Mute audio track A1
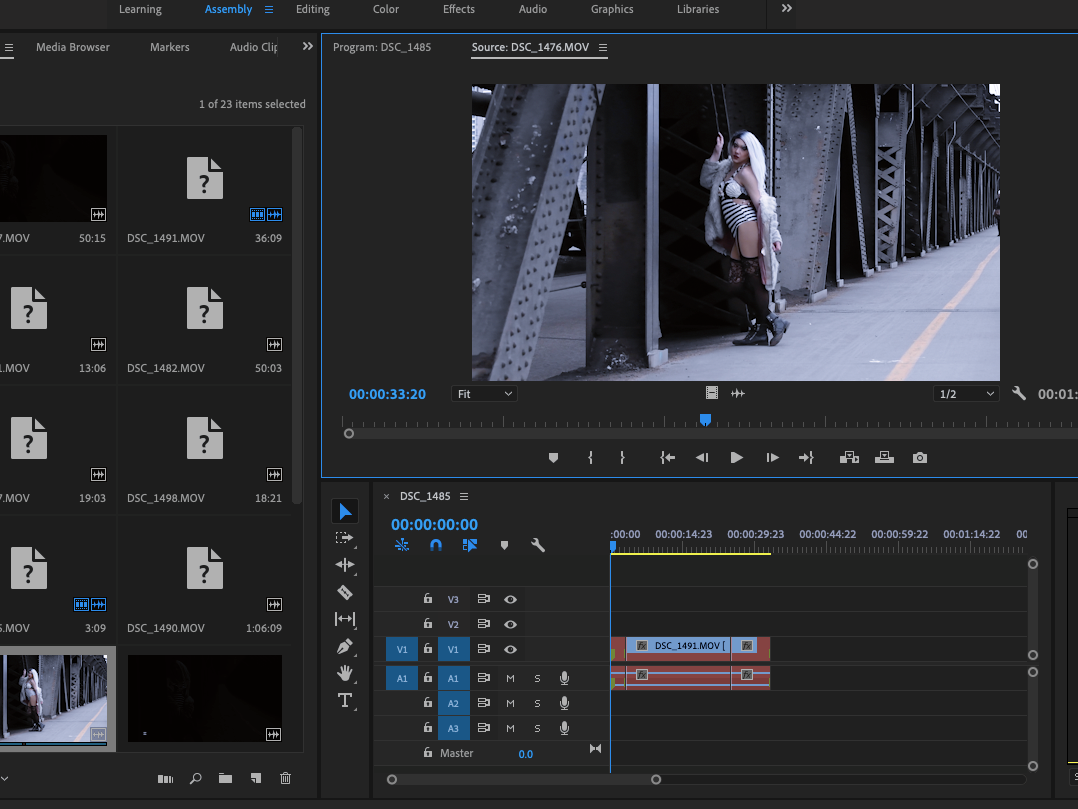Image resolution: width=1078 pixels, height=809 pixels. click(x=510, y=678)
